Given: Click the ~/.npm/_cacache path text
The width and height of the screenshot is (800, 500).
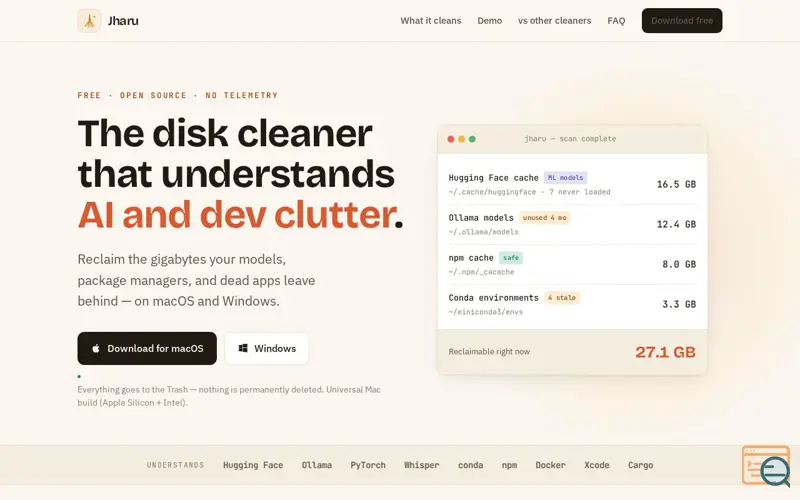Looking at the screenshot, I should [x=481, y=272].
